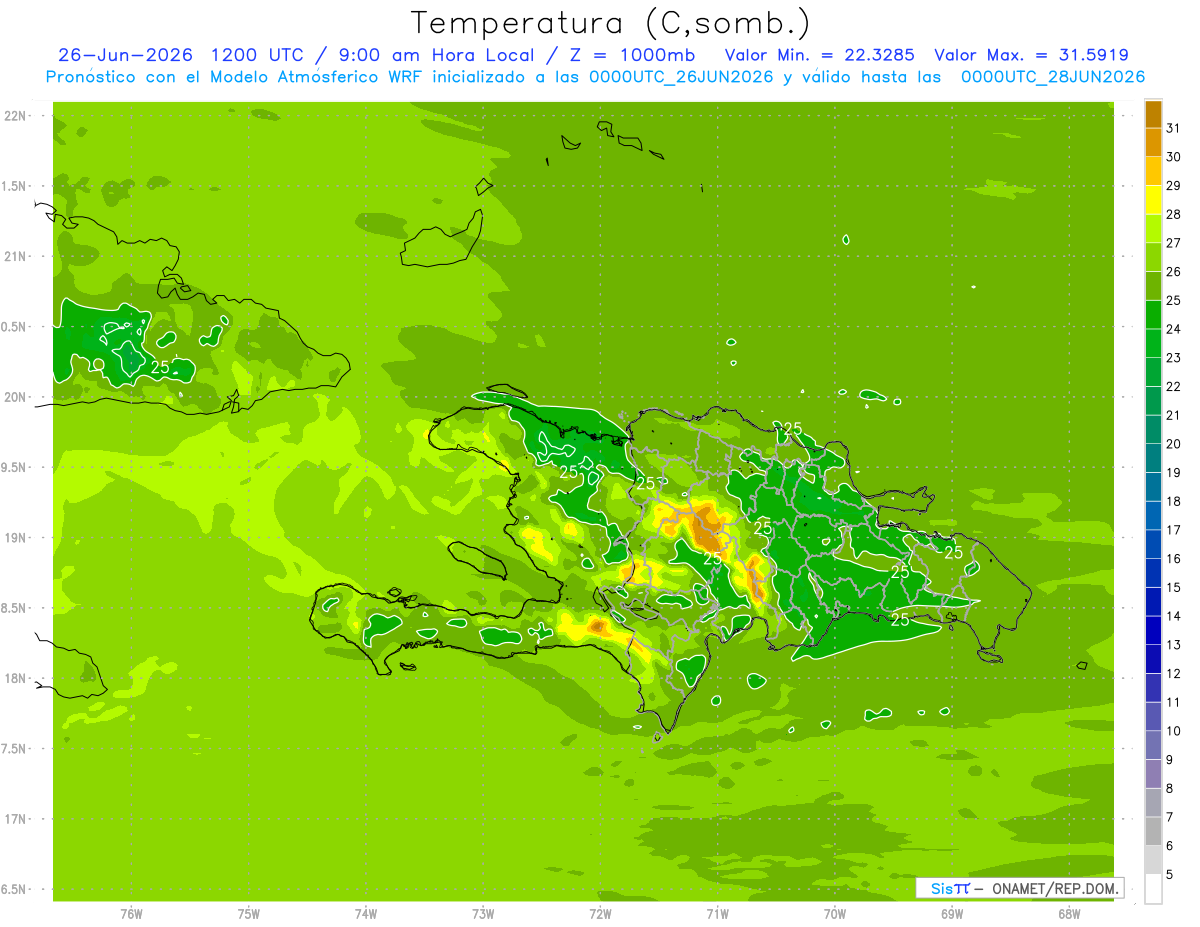The width and height of the screenshot is (1200, 927).
Task: Click the 'Temperatura (C,somb.)' map title
Action: 610,23
